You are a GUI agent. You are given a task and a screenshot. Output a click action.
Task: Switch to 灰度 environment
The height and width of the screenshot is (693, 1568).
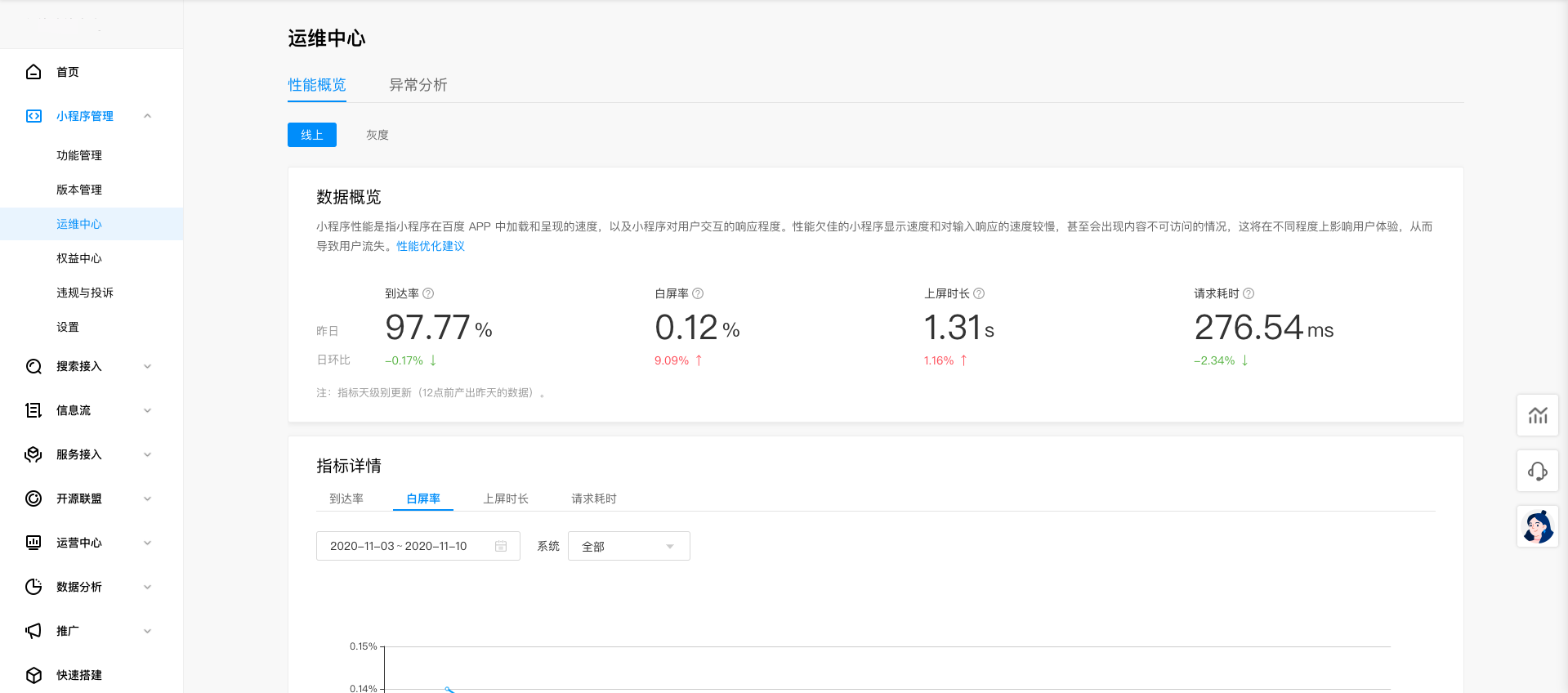377,135
